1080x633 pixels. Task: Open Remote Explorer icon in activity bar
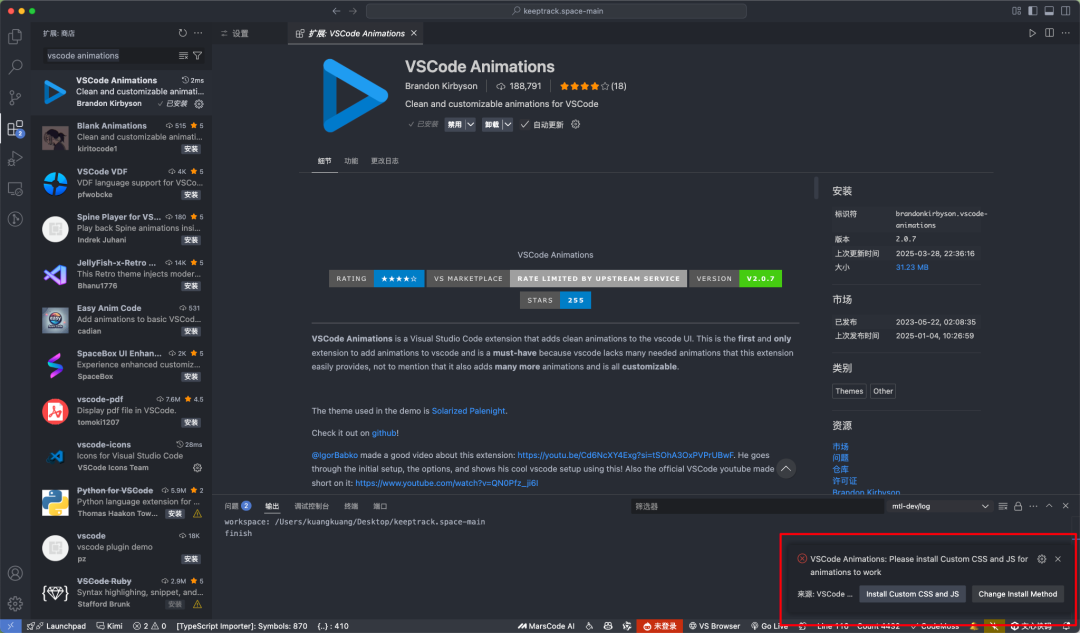[14, 189]
